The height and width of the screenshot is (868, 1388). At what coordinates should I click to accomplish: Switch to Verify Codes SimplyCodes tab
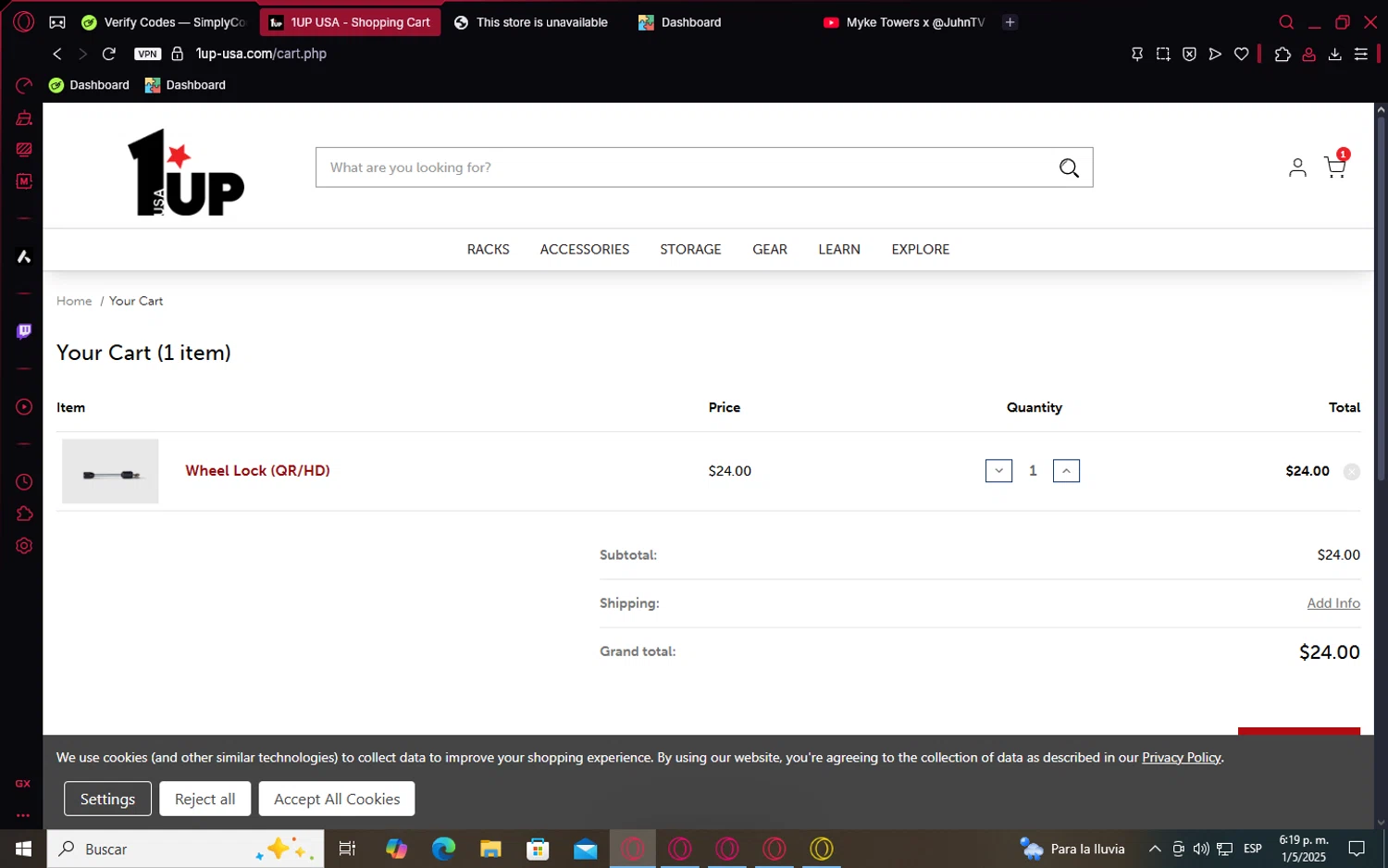[x=164, y=22]
